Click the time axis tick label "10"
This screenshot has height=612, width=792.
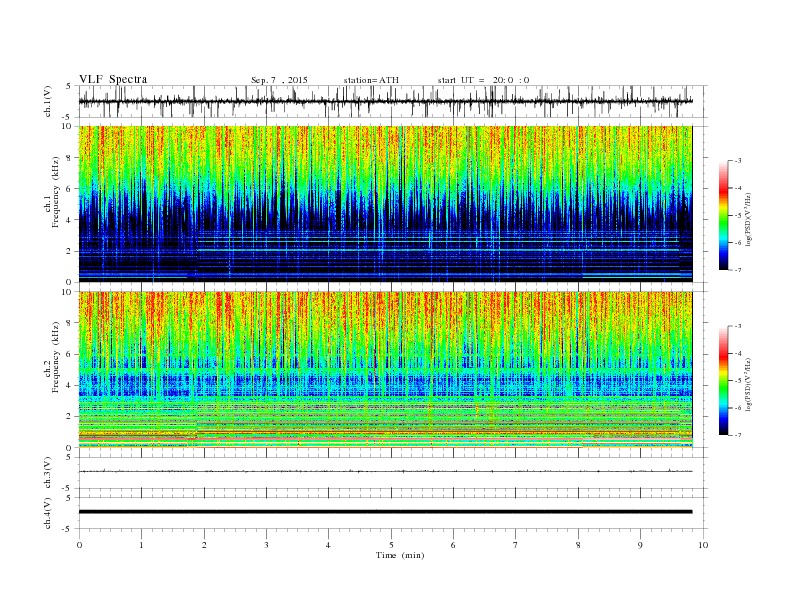click(703, 545)
